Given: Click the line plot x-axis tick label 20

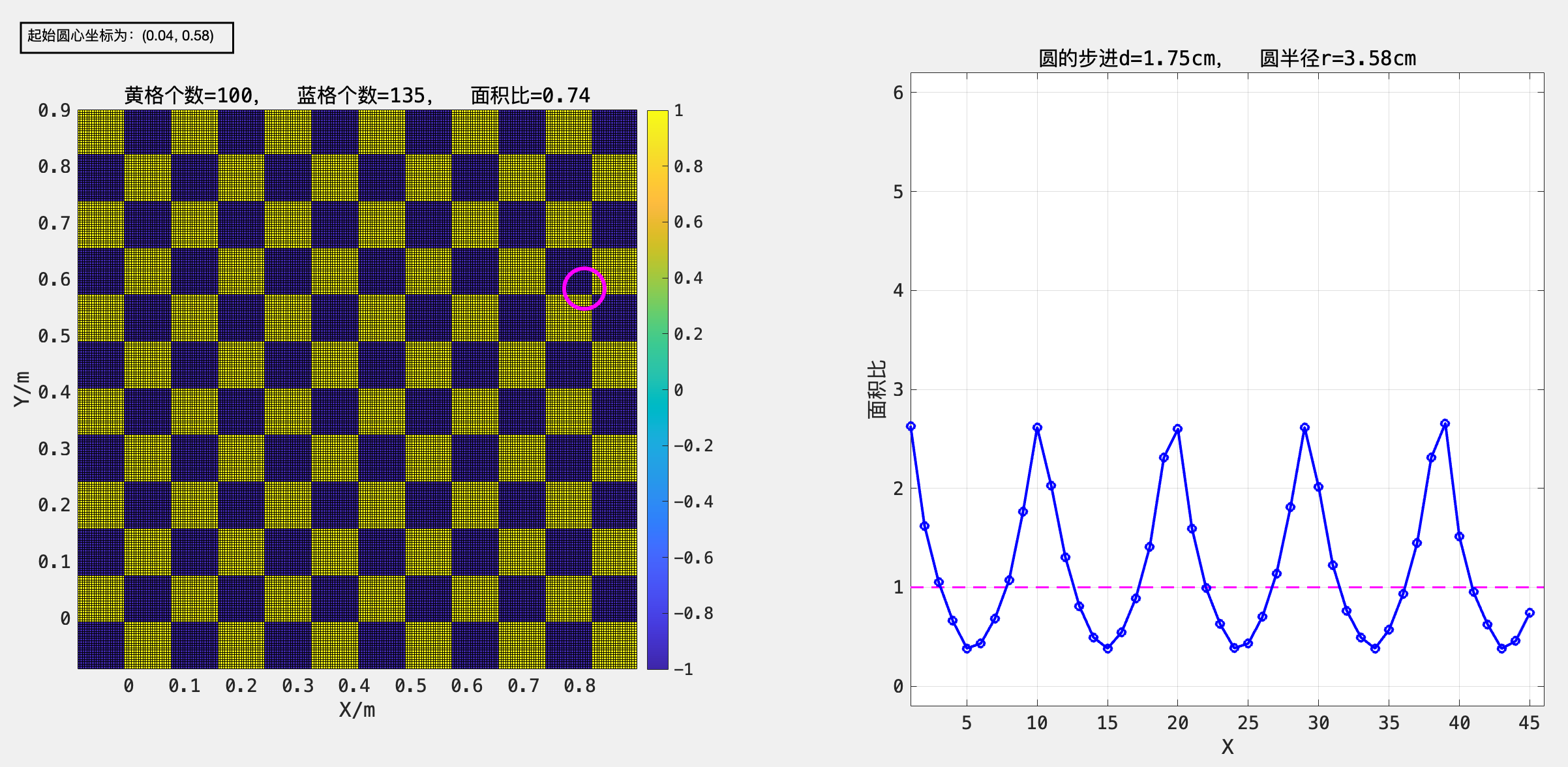Looking at the screenshot, I should (x=1177, y=723).
